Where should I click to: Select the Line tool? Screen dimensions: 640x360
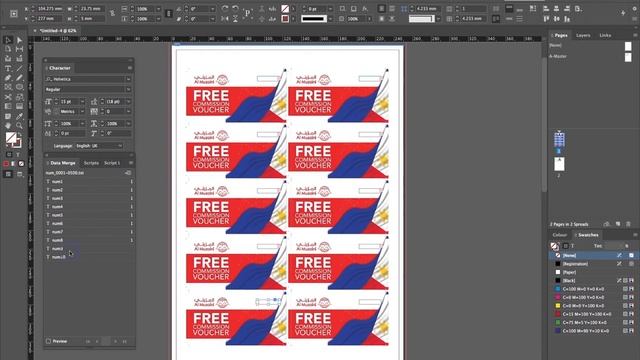tap(19, 68)
